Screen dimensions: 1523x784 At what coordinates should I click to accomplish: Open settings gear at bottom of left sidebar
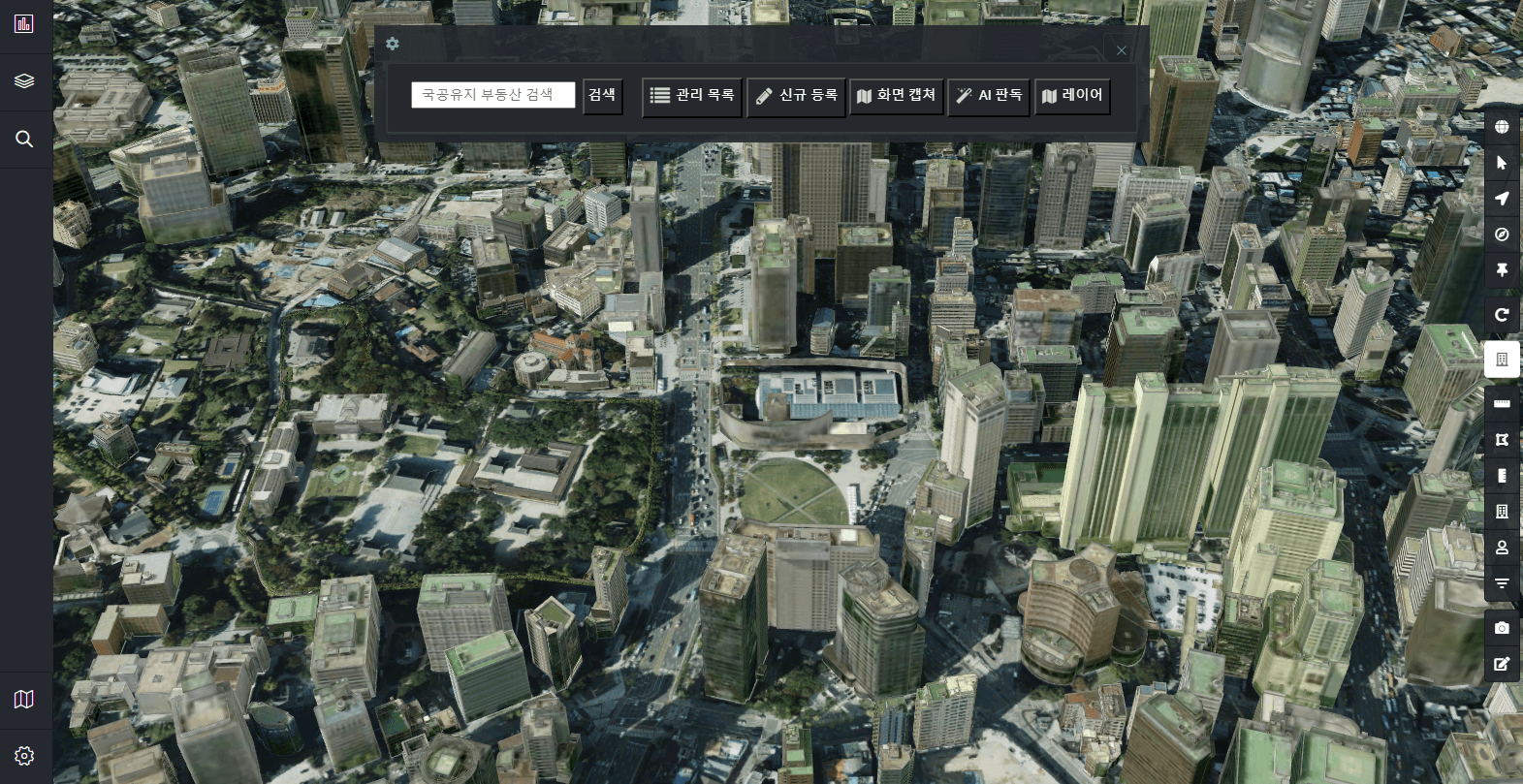tap(24, 756)
